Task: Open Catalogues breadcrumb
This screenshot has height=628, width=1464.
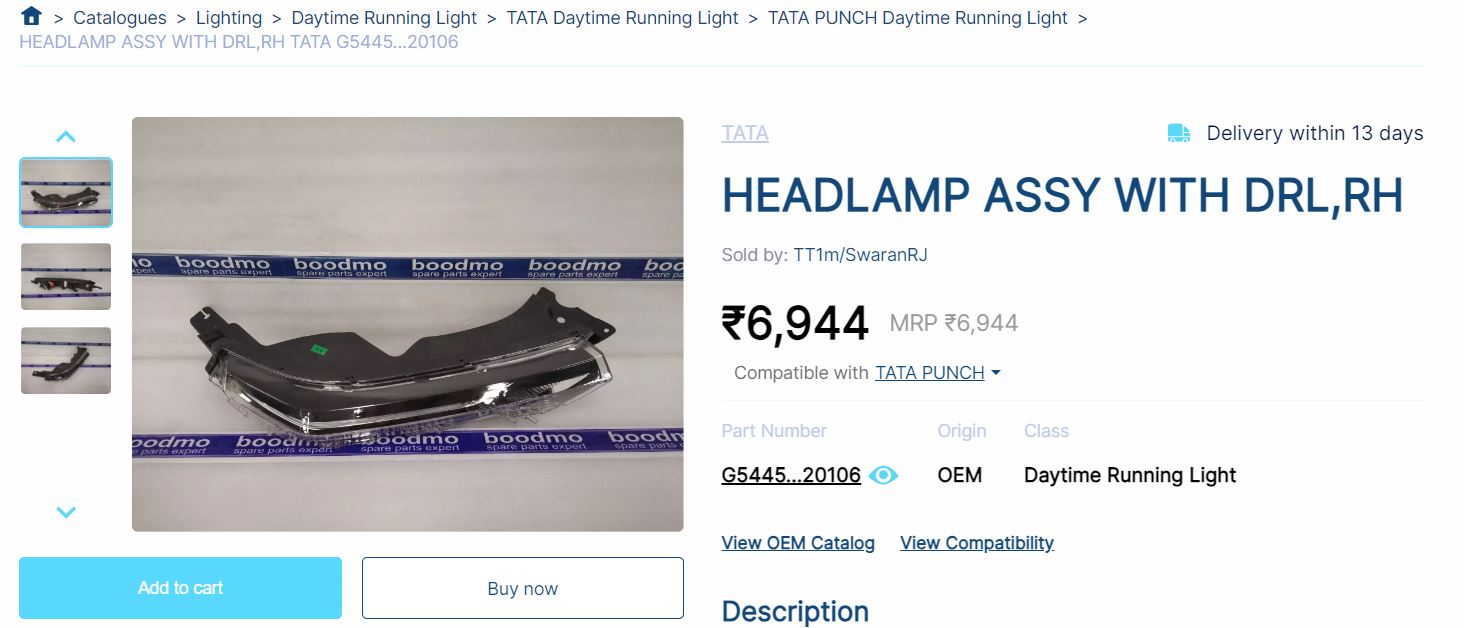Action: click(x=120, y=18)
